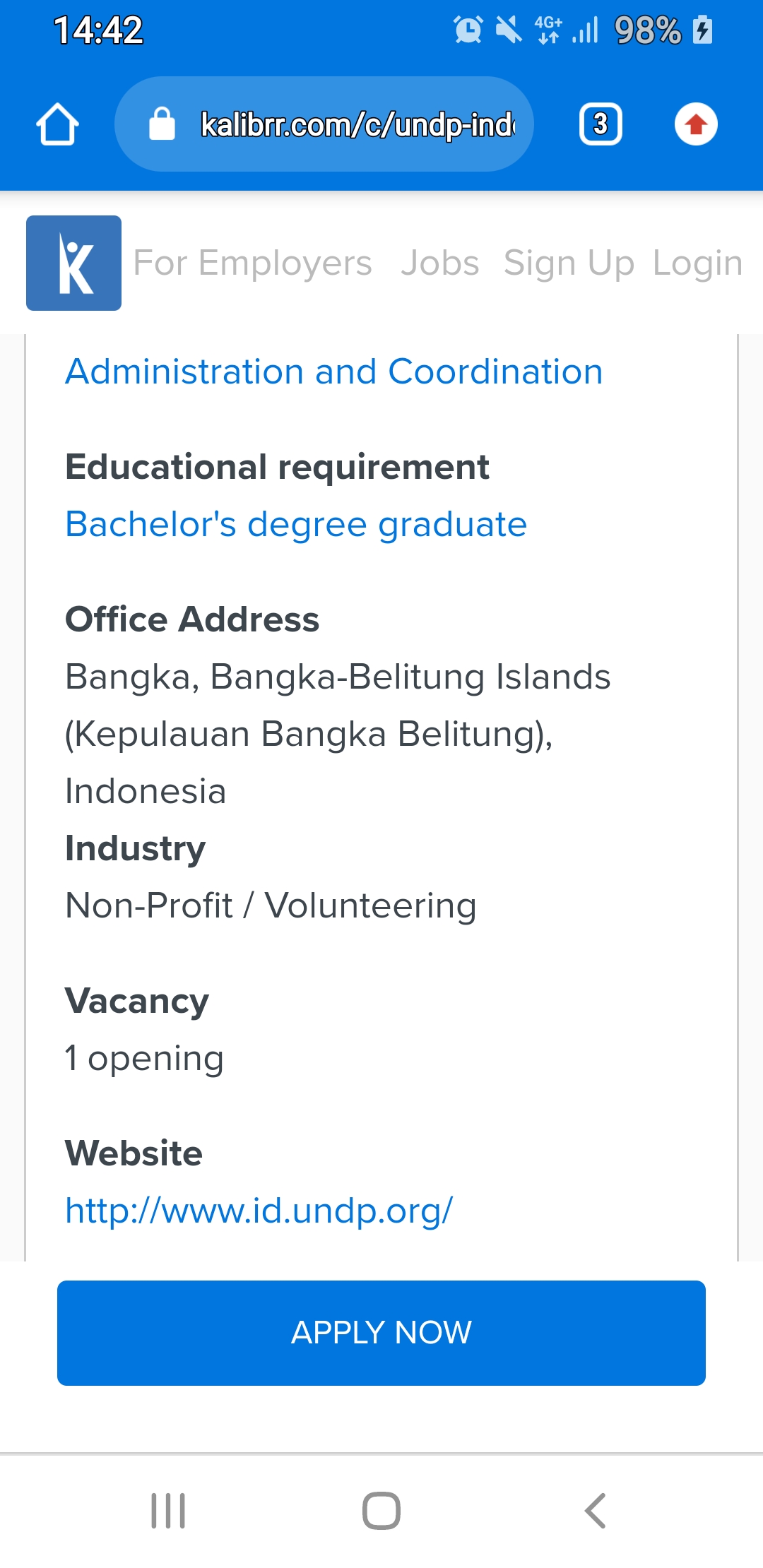The width and height of the screenshot is (763, 1568).
Task: Go to the Jobs page
Action: [439, 263]
